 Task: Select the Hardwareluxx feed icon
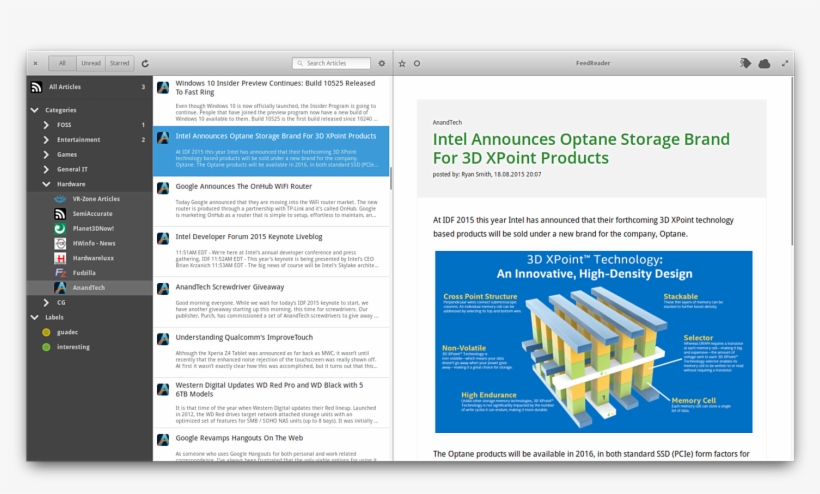click(x=61, y=257)
